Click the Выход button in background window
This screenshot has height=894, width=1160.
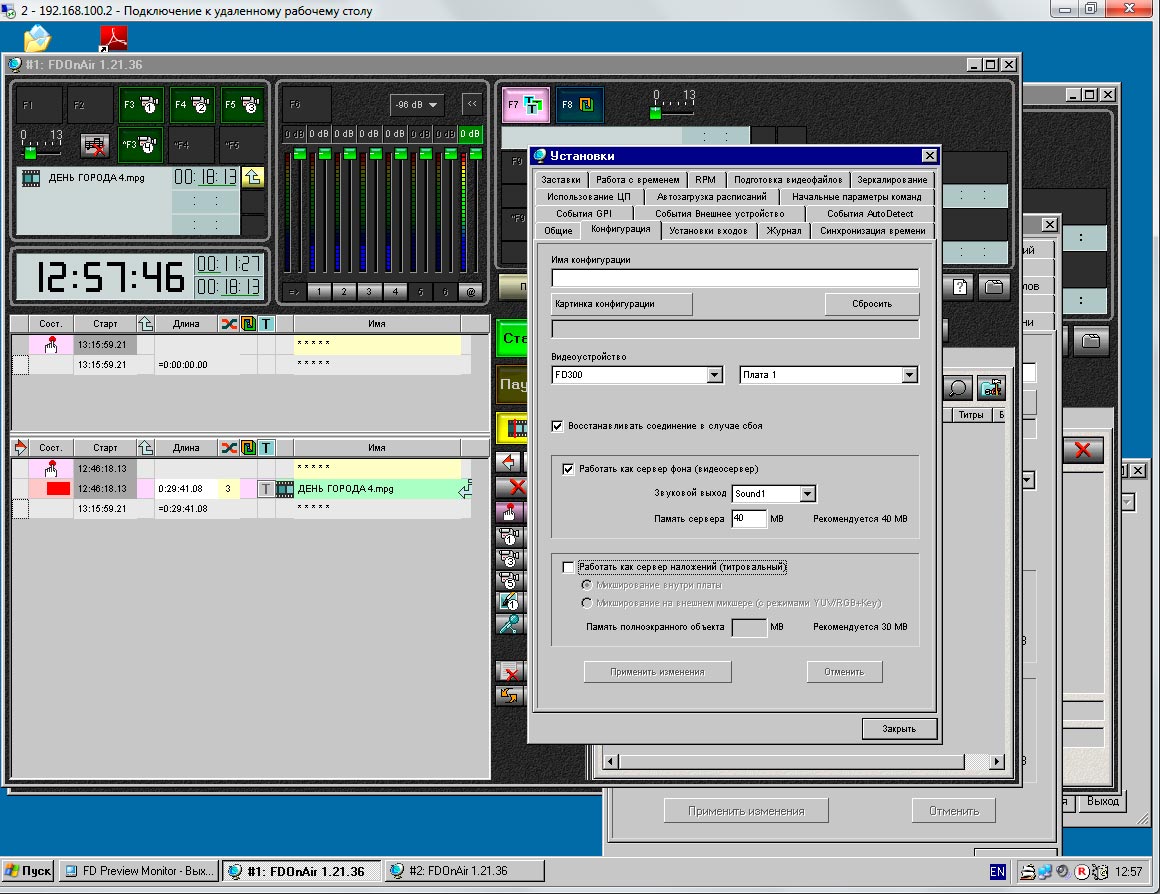[x=1102, y=801]
